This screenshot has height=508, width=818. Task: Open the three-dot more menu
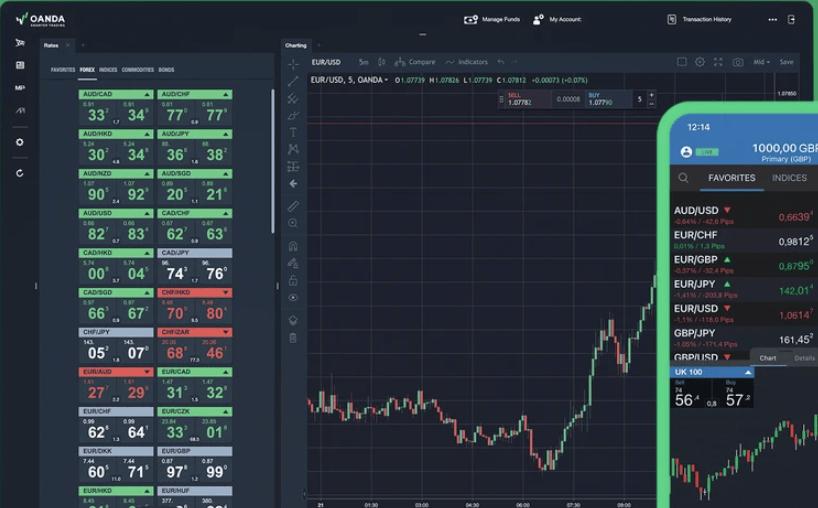click(773, 19)
